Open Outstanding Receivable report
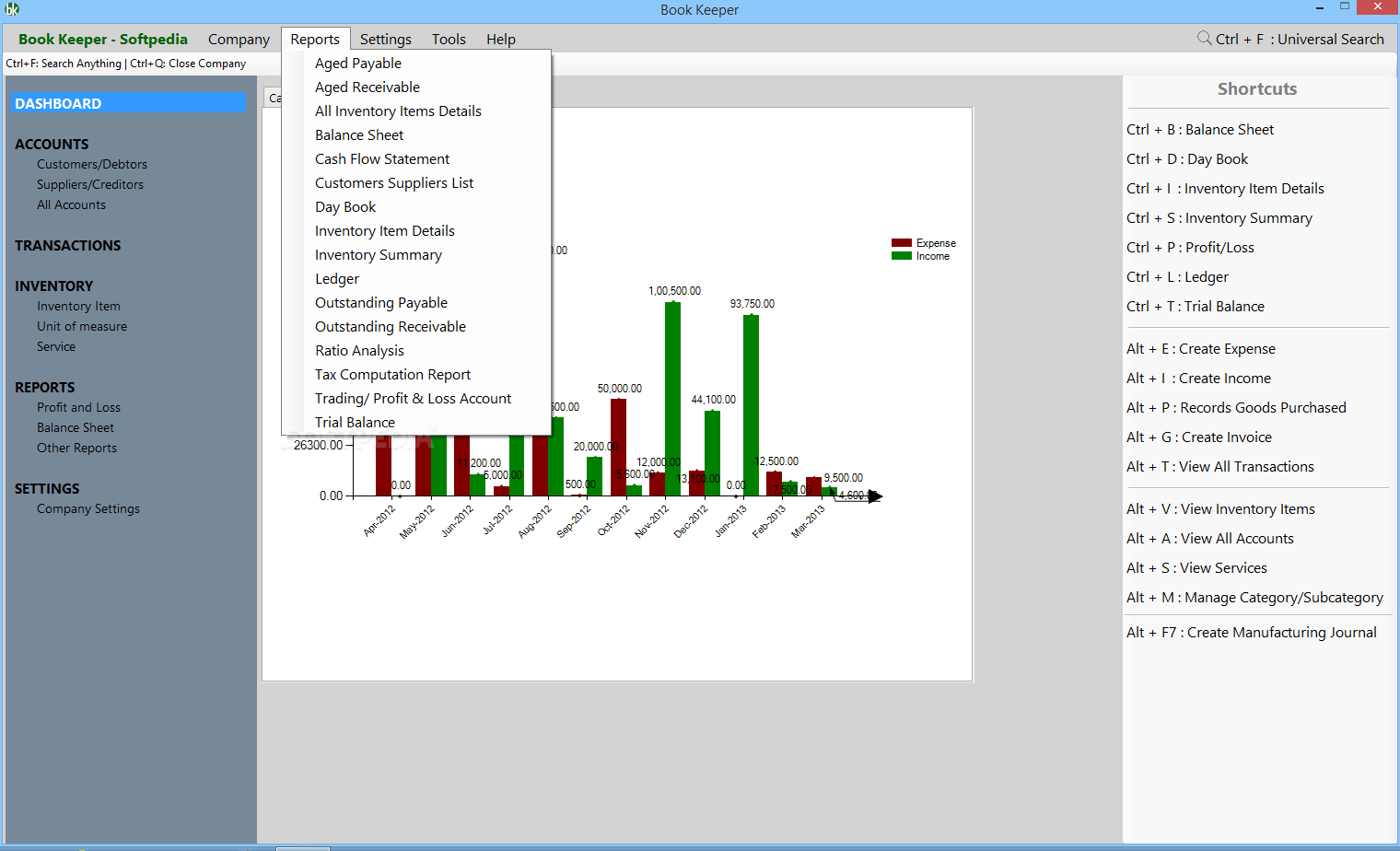The height and width of the screenshot is (851, 1400). (x=391, y=326)
